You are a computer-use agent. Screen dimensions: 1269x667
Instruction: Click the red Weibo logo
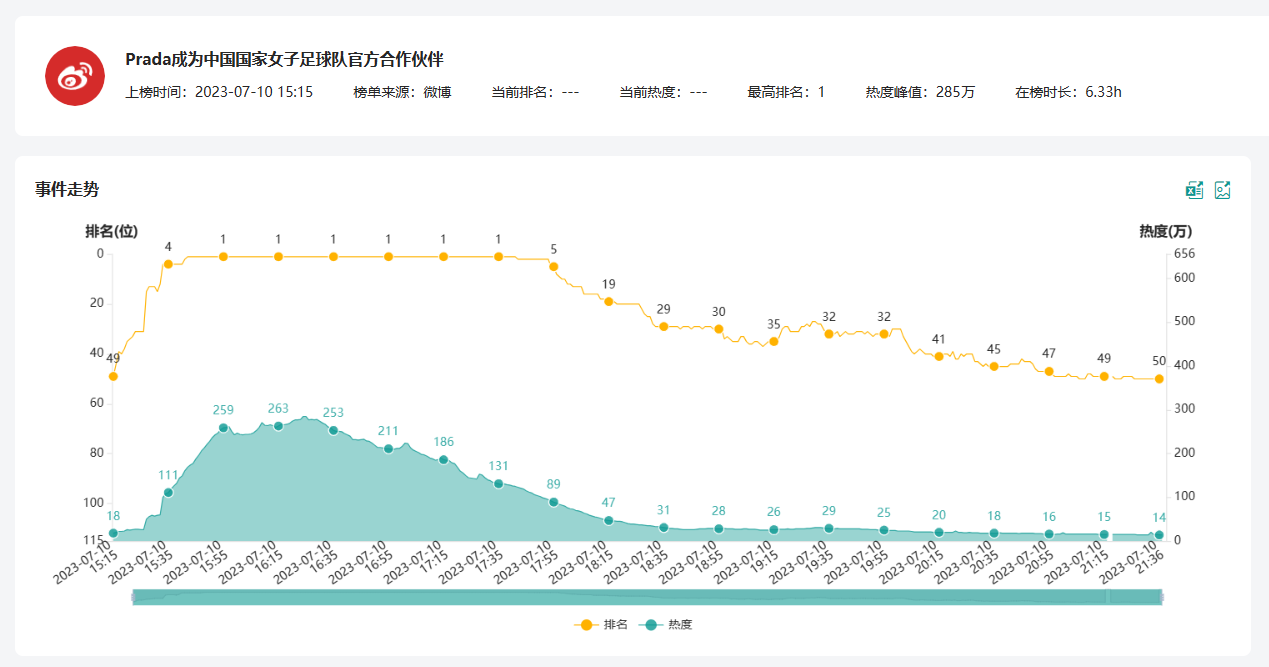pyautogui.click(x=75, y=76)
